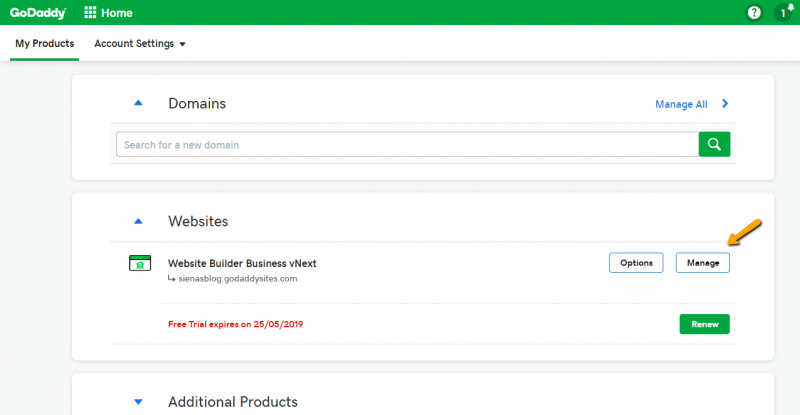Open the sienasblog.godaddysites.com link
This screenshot has width=800, height=415.
click(x=238, y=279)
